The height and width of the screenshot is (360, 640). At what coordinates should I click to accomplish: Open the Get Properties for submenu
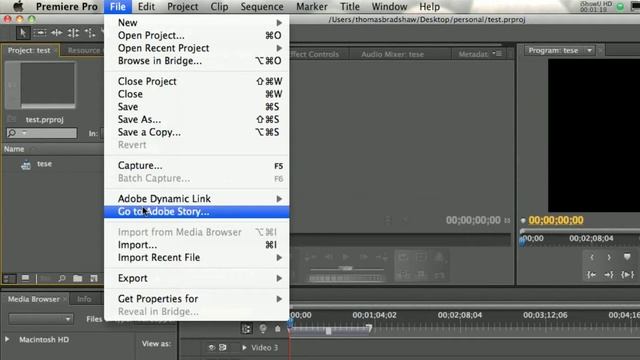click(197, 299)
